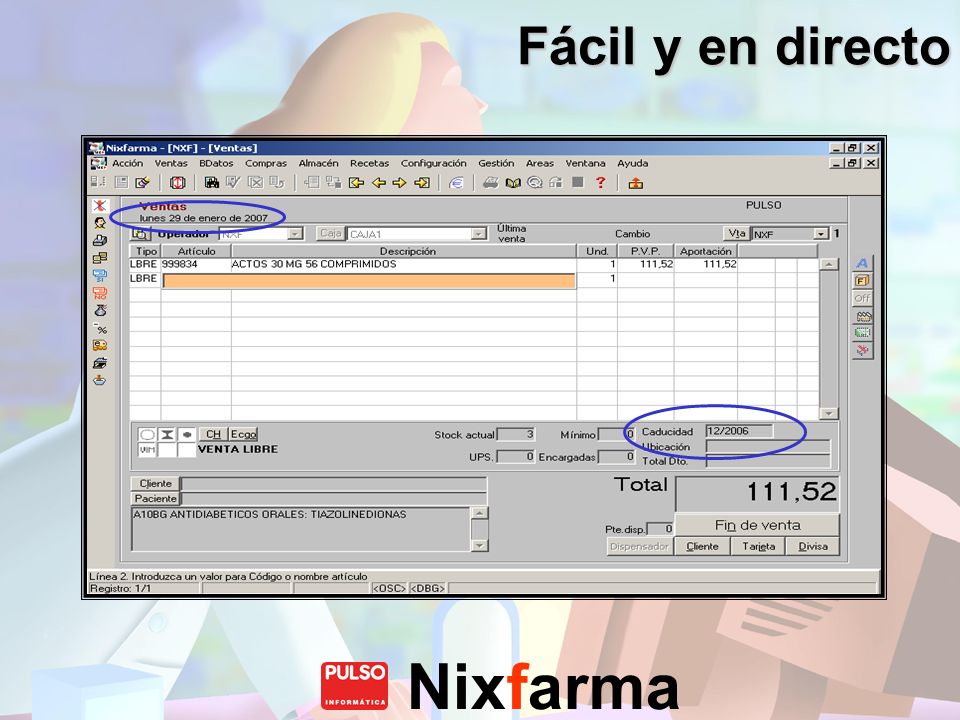Select the ACTOS 30 MG 56 COMPRIMIDOS cell
The height and width of the screenshot is (720, 960).
point(403,264)
